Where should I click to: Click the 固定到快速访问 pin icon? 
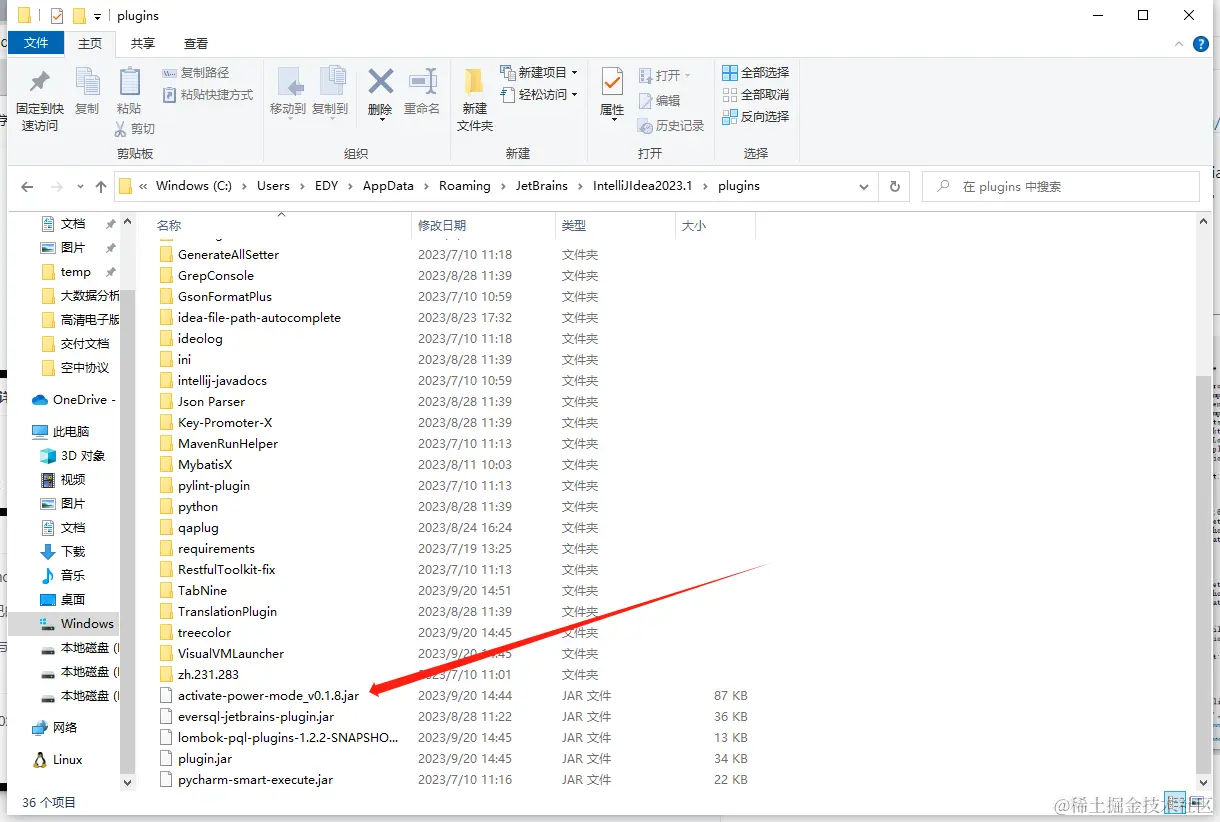39,82
